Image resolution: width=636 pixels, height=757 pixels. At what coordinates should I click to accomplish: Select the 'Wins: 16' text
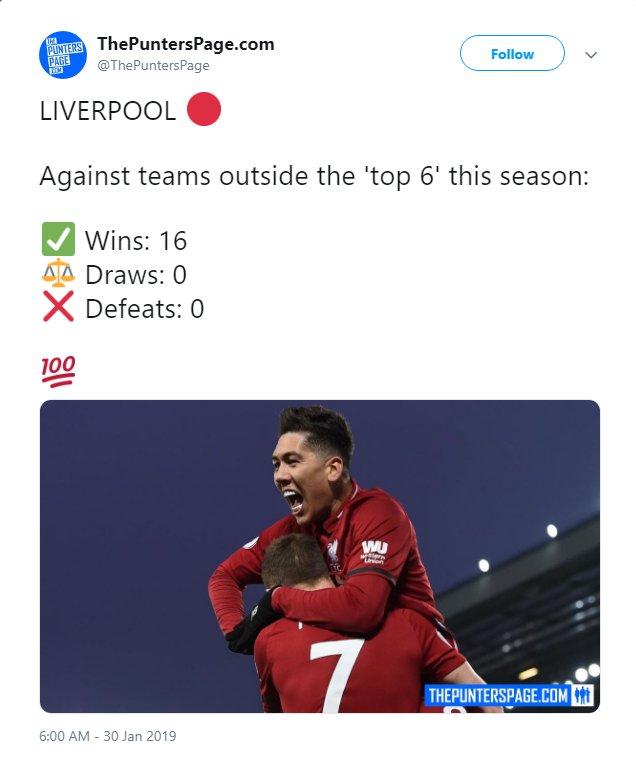136,241
